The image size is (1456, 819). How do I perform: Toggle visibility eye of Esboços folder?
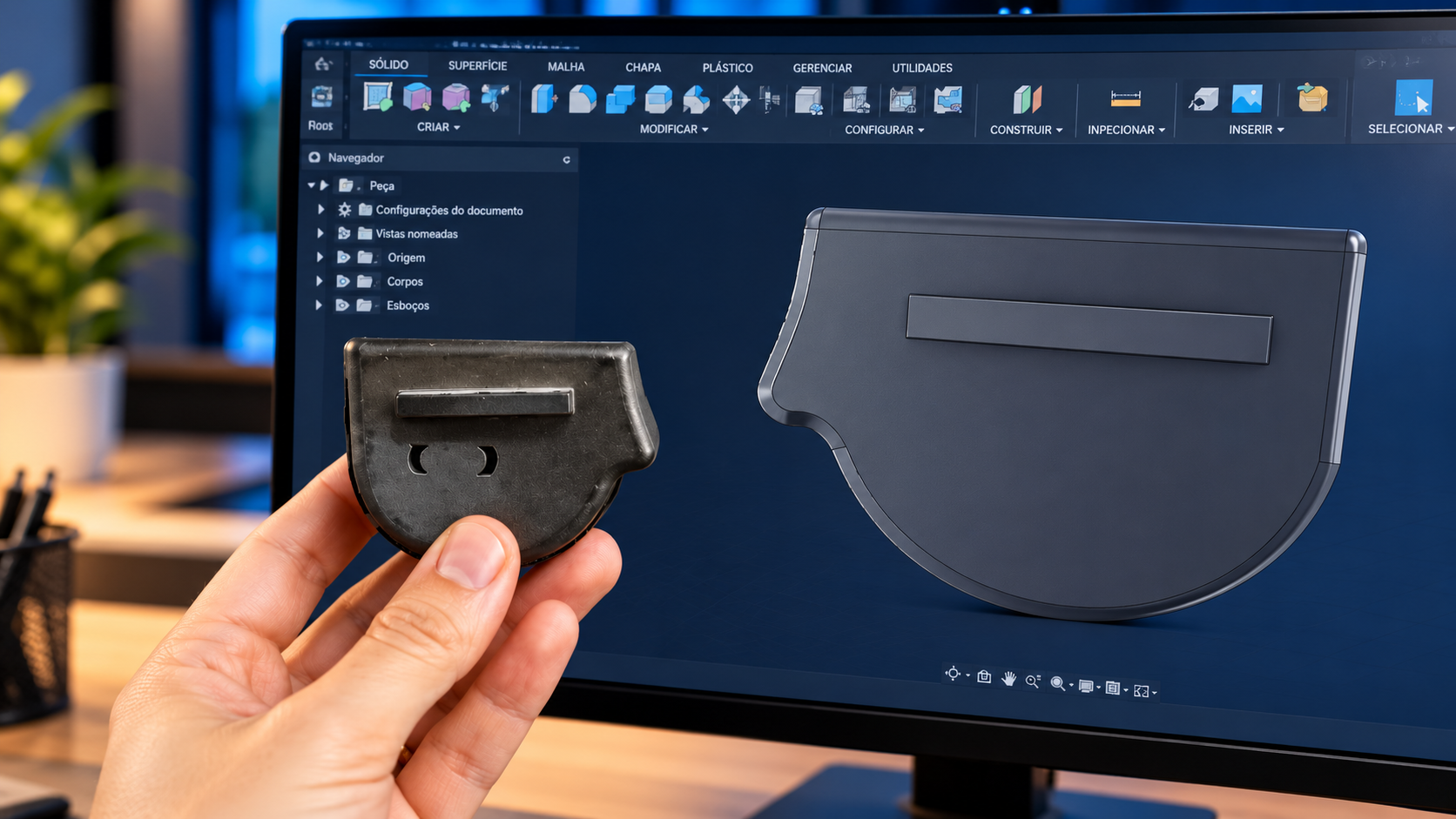pyautogui.click(x=342, y=305)
